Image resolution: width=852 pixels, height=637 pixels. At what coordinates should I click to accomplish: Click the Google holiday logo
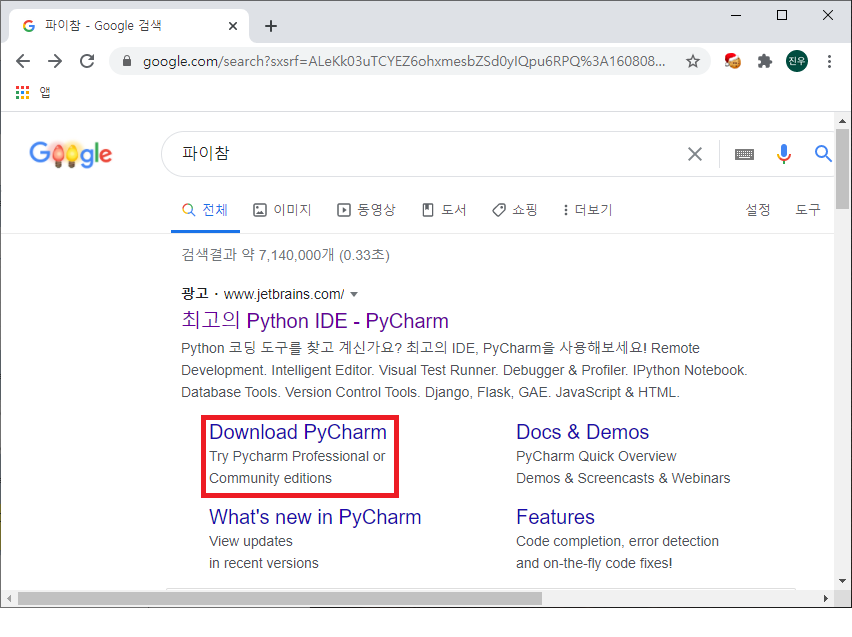[x=71, y=154]
